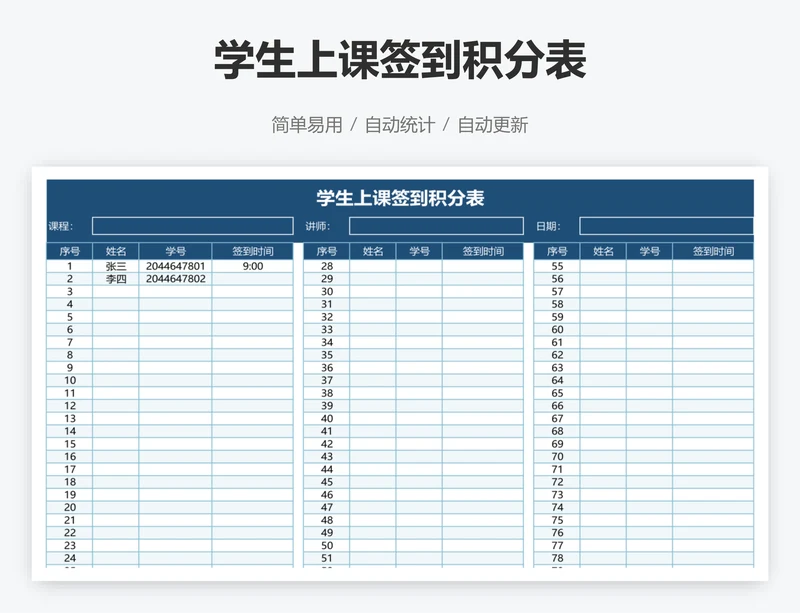Select row number 28 cell
The height and width of the screenshot is (613, 800).
pyautogui.click(x=327, y=266)
